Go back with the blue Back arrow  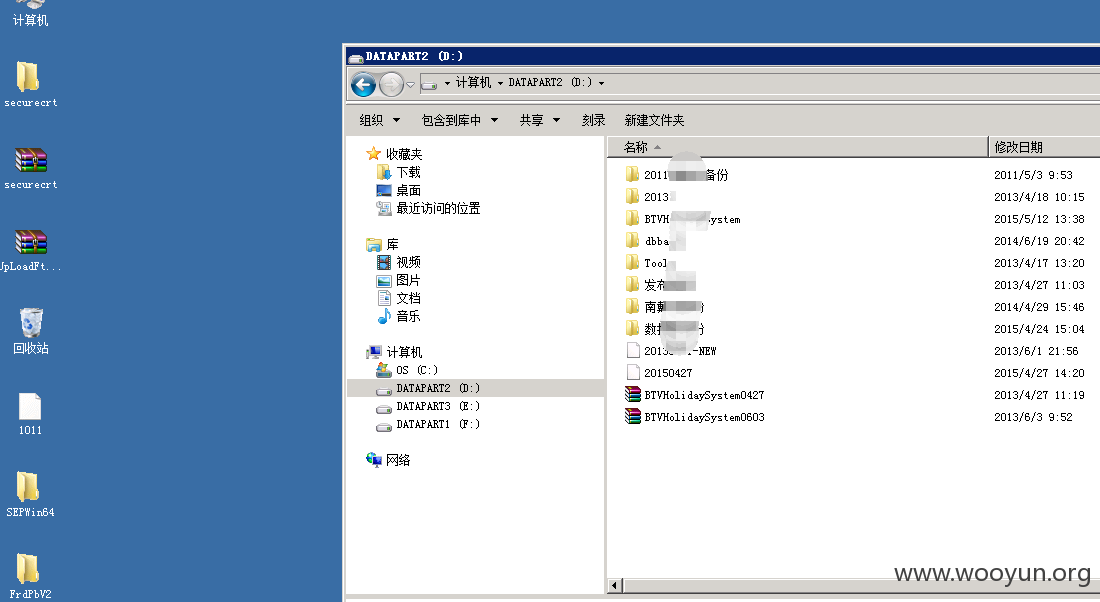click(363, 85)
